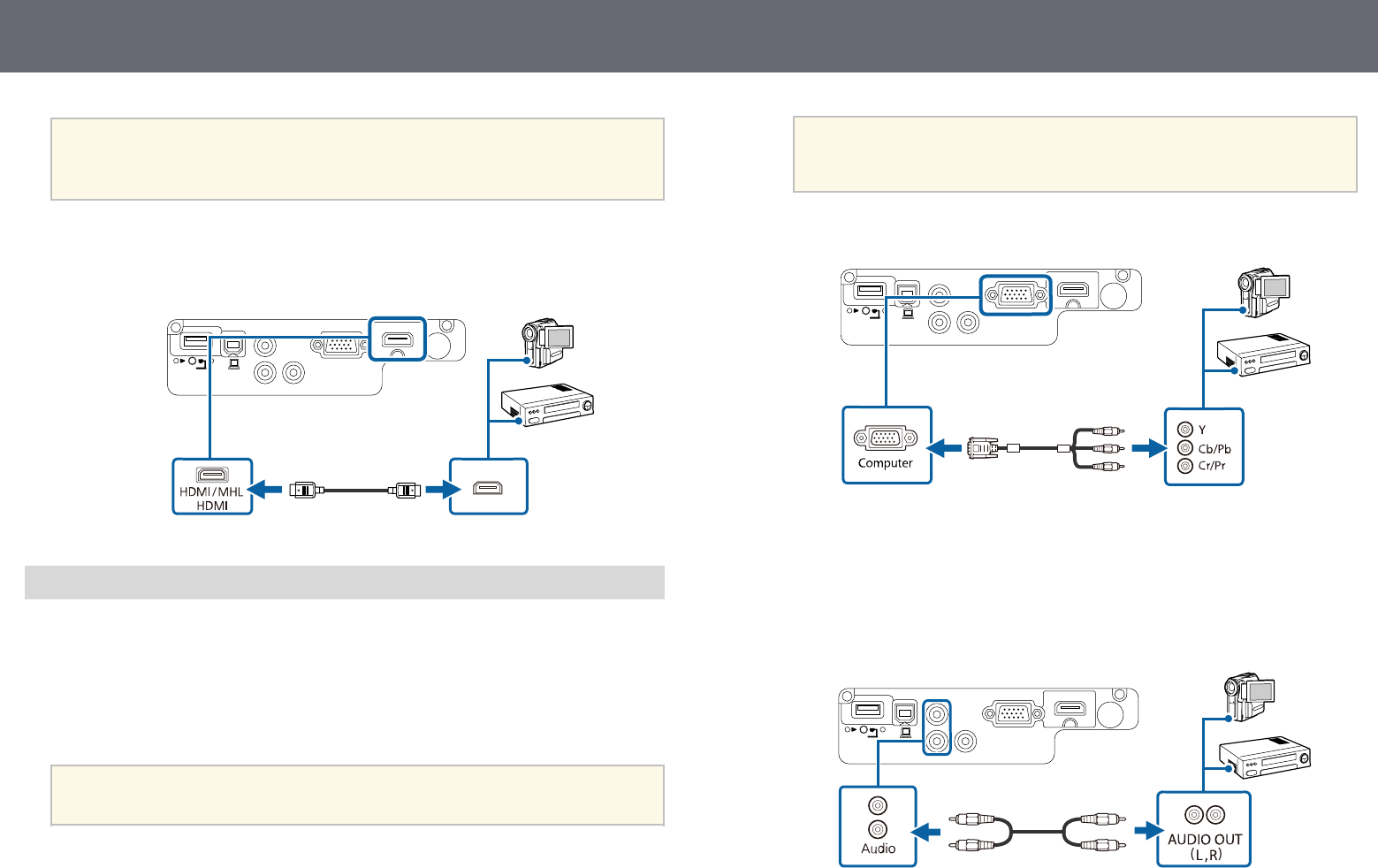The width and height of the screenshot is (1378, 868).
Task: Click the gray section heading bar
Action: [x=345, y=582]
